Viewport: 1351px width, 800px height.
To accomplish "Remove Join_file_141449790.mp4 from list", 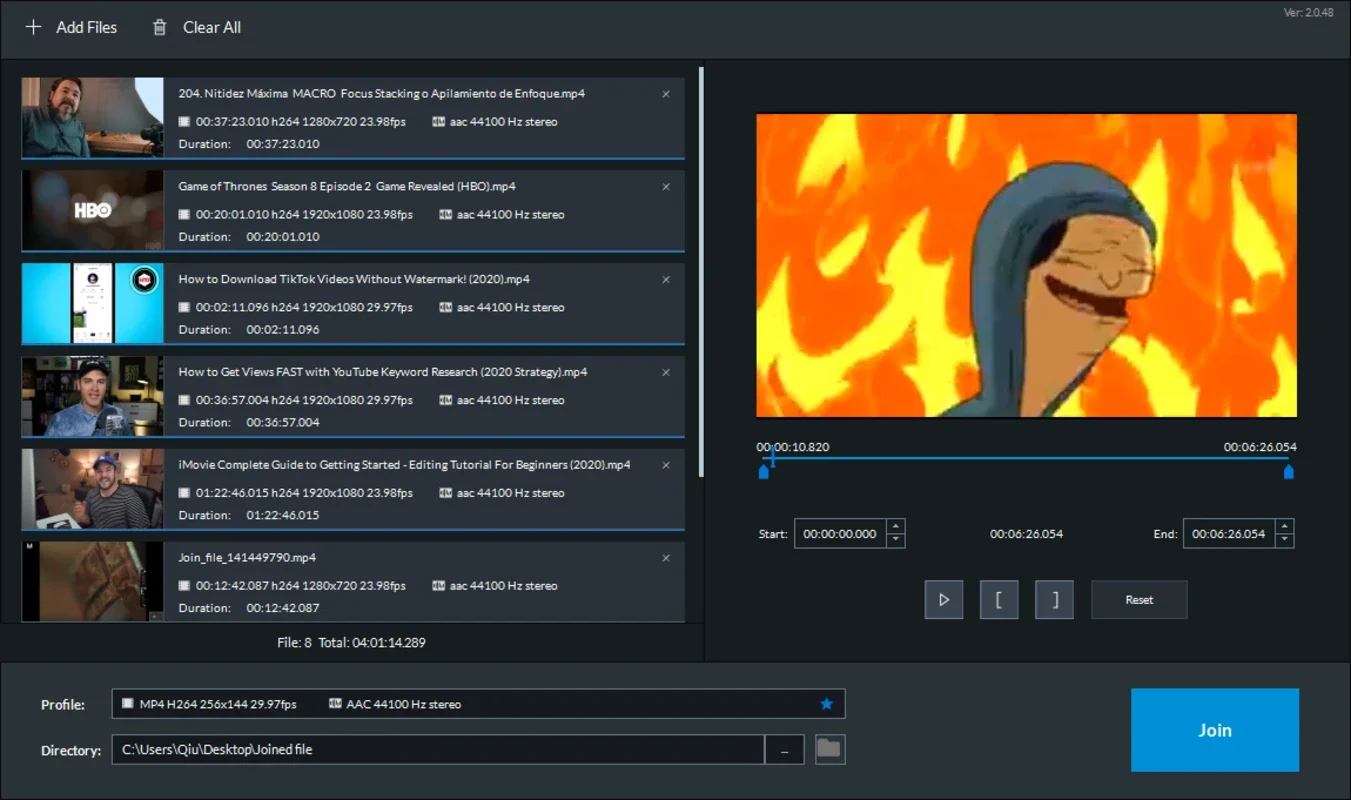I will 666,558.
